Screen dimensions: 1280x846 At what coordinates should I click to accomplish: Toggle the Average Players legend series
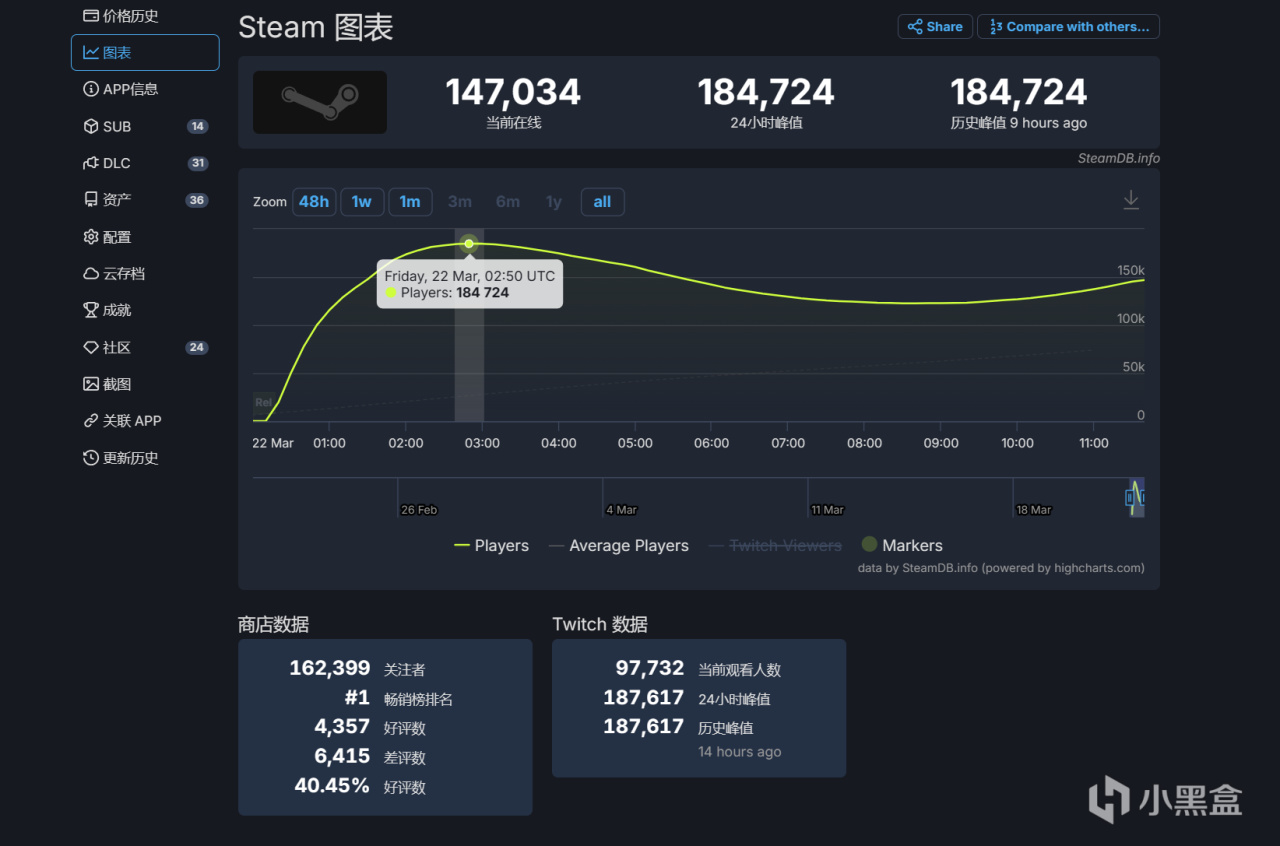(x=619, y=546)
